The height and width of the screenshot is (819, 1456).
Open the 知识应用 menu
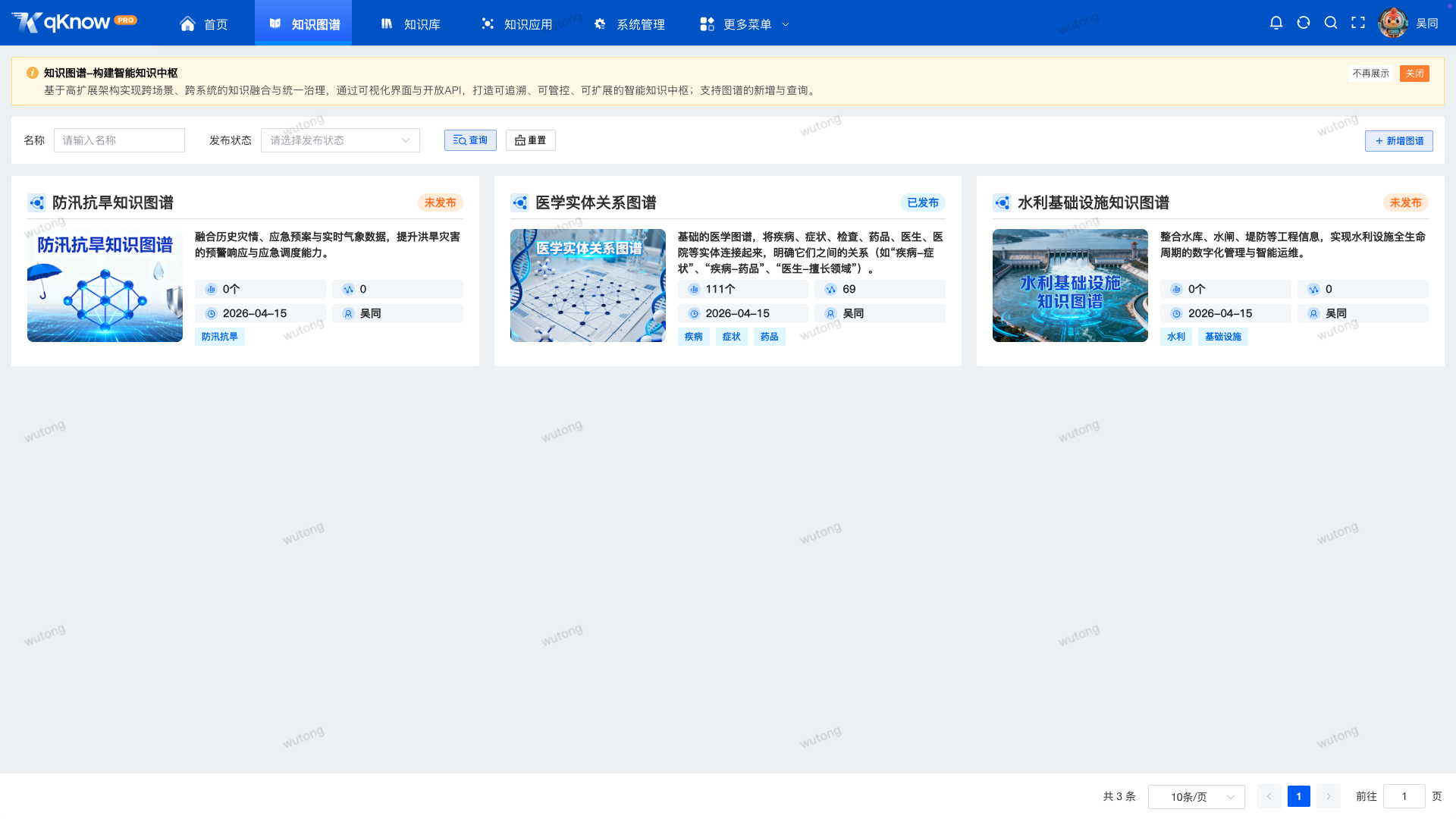(516, 24)
